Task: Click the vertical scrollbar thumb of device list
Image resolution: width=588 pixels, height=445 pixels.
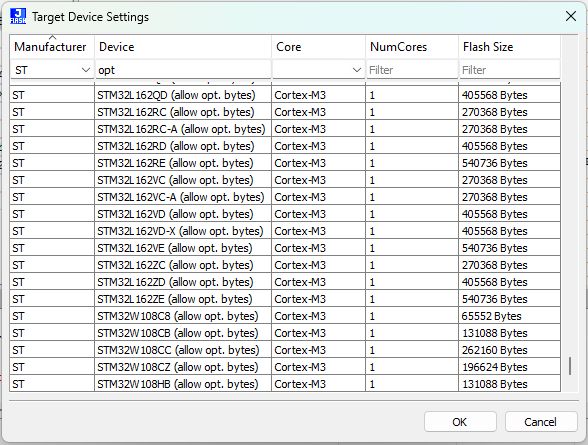Action: point(570,366)
